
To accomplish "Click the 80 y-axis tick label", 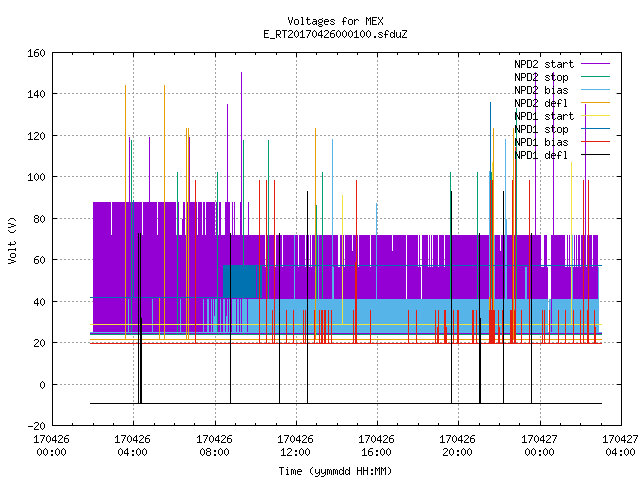I will 39,219.
